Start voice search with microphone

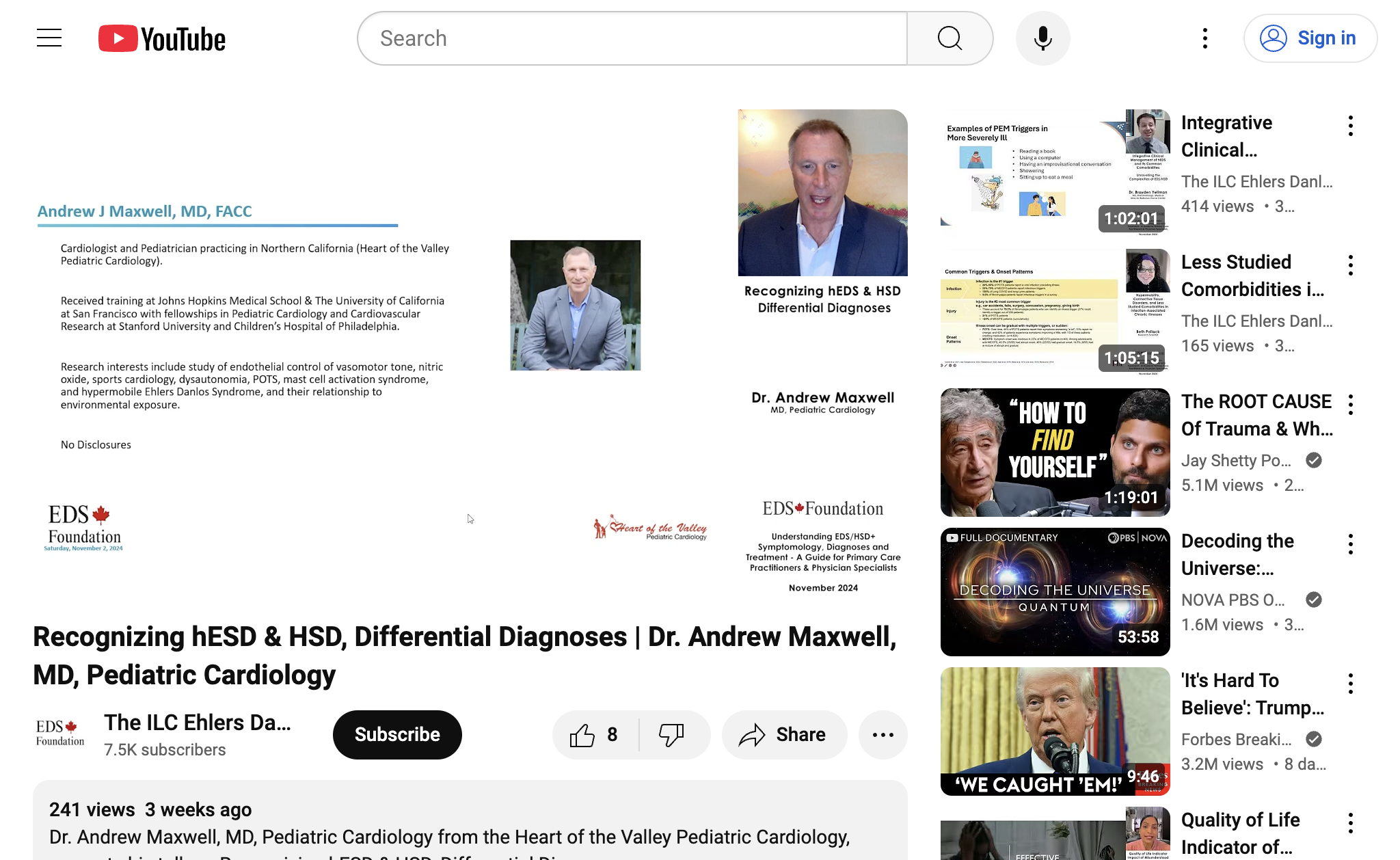(x=1042, y=38)
